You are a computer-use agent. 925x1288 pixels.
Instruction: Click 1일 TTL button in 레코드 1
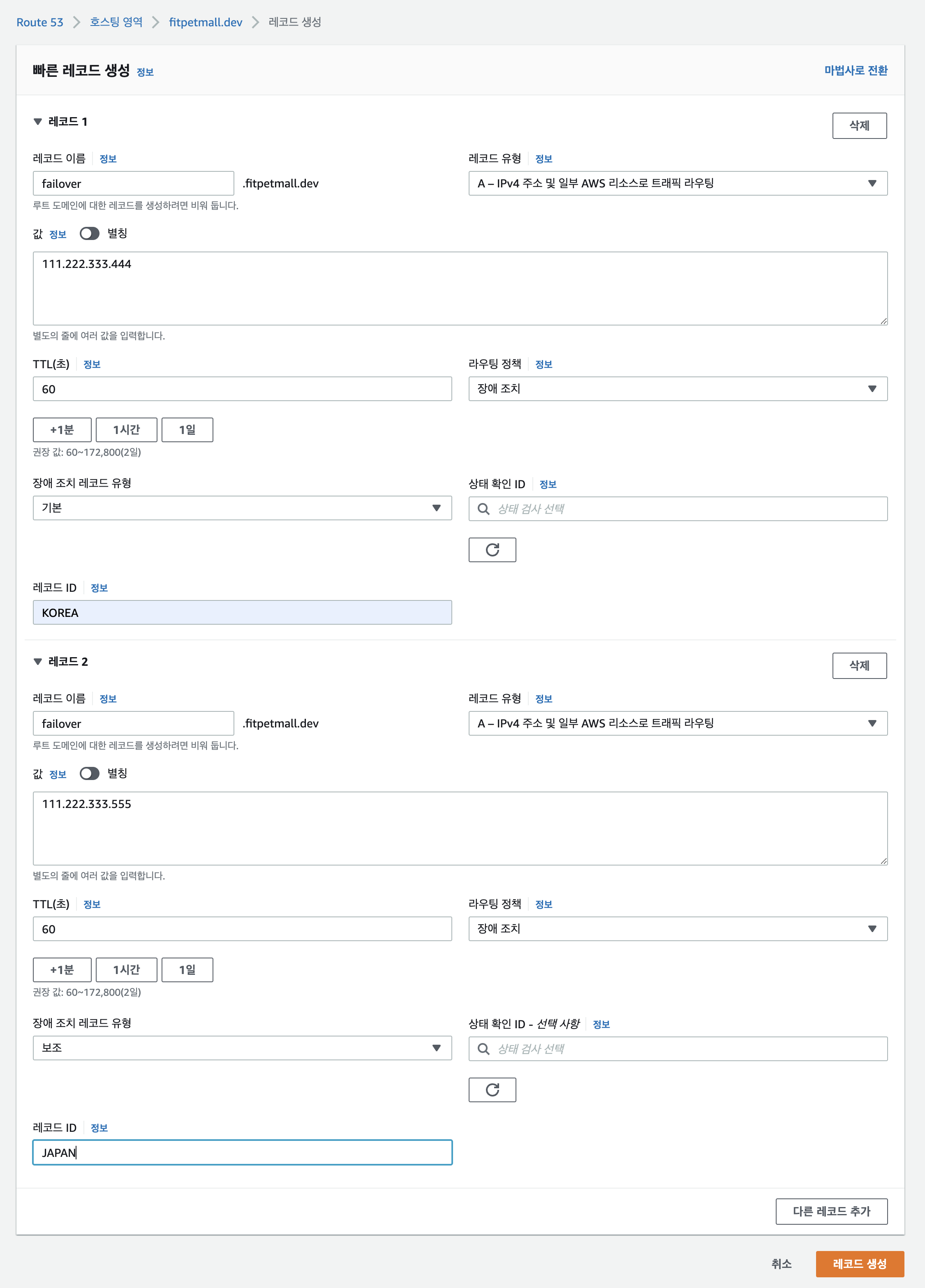187,430
